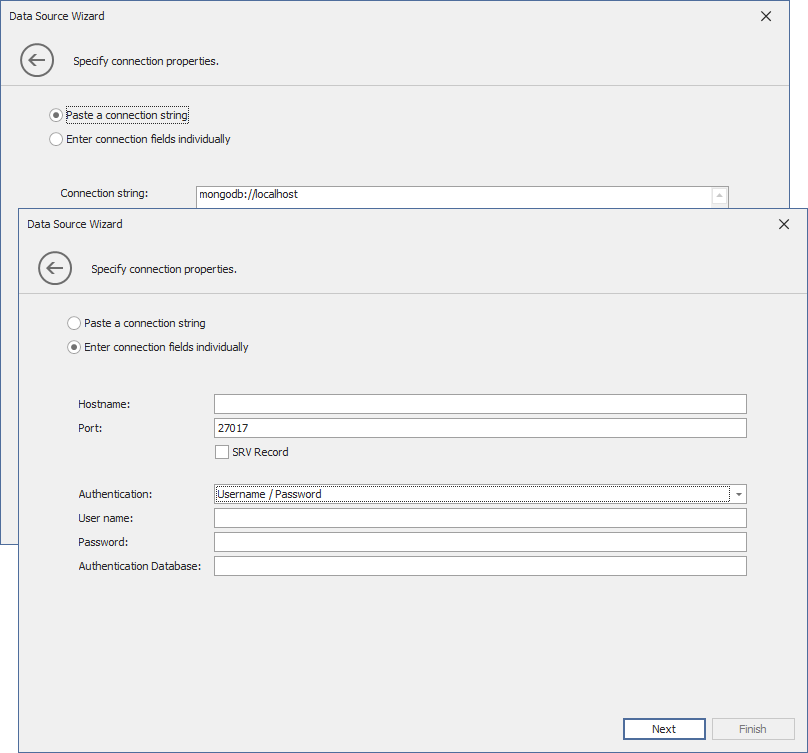Click the back arrow in the front dialog

(55, 268)
